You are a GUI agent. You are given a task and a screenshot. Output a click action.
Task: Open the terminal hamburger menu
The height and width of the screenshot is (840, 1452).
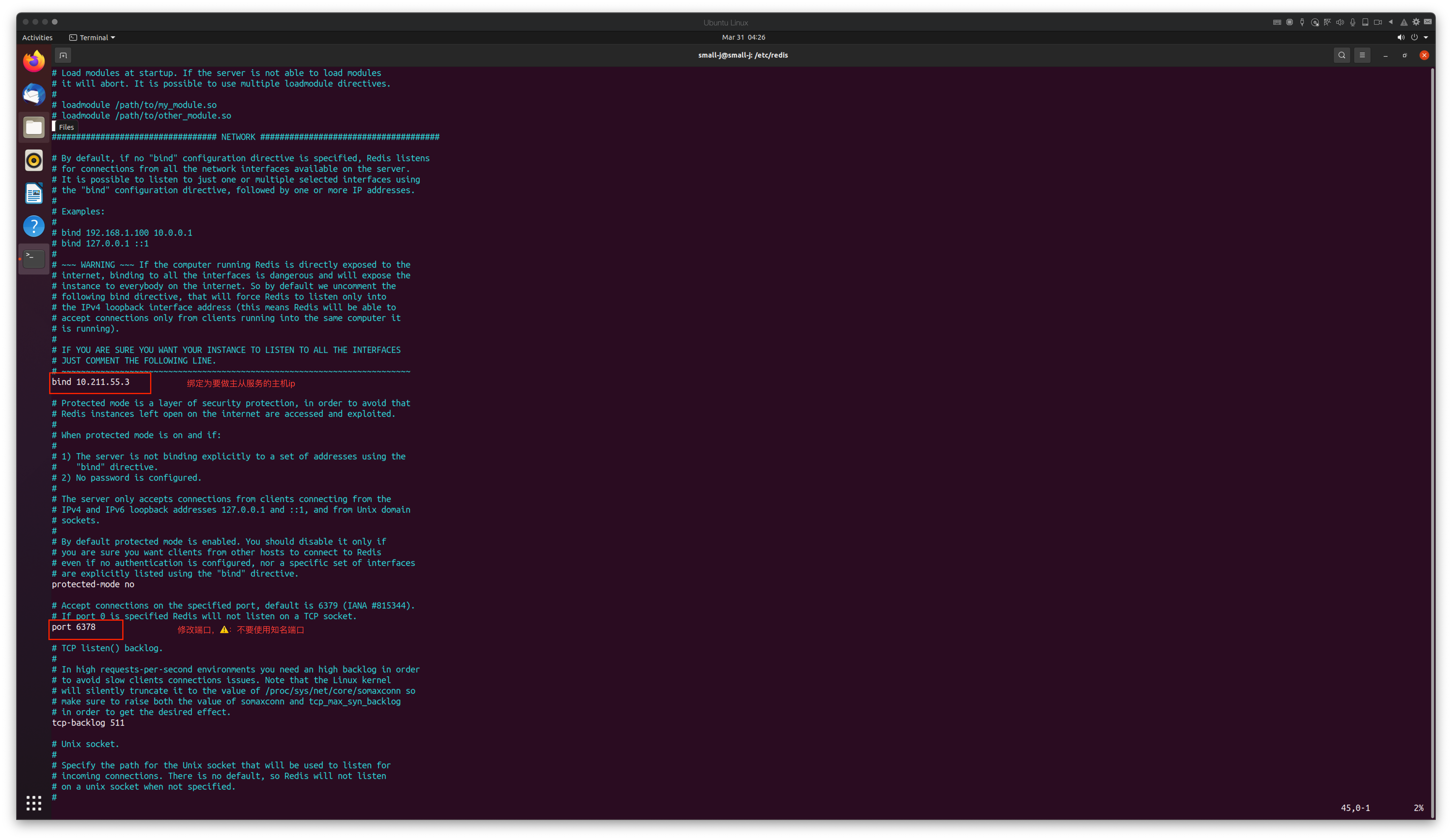point(1362,55)
